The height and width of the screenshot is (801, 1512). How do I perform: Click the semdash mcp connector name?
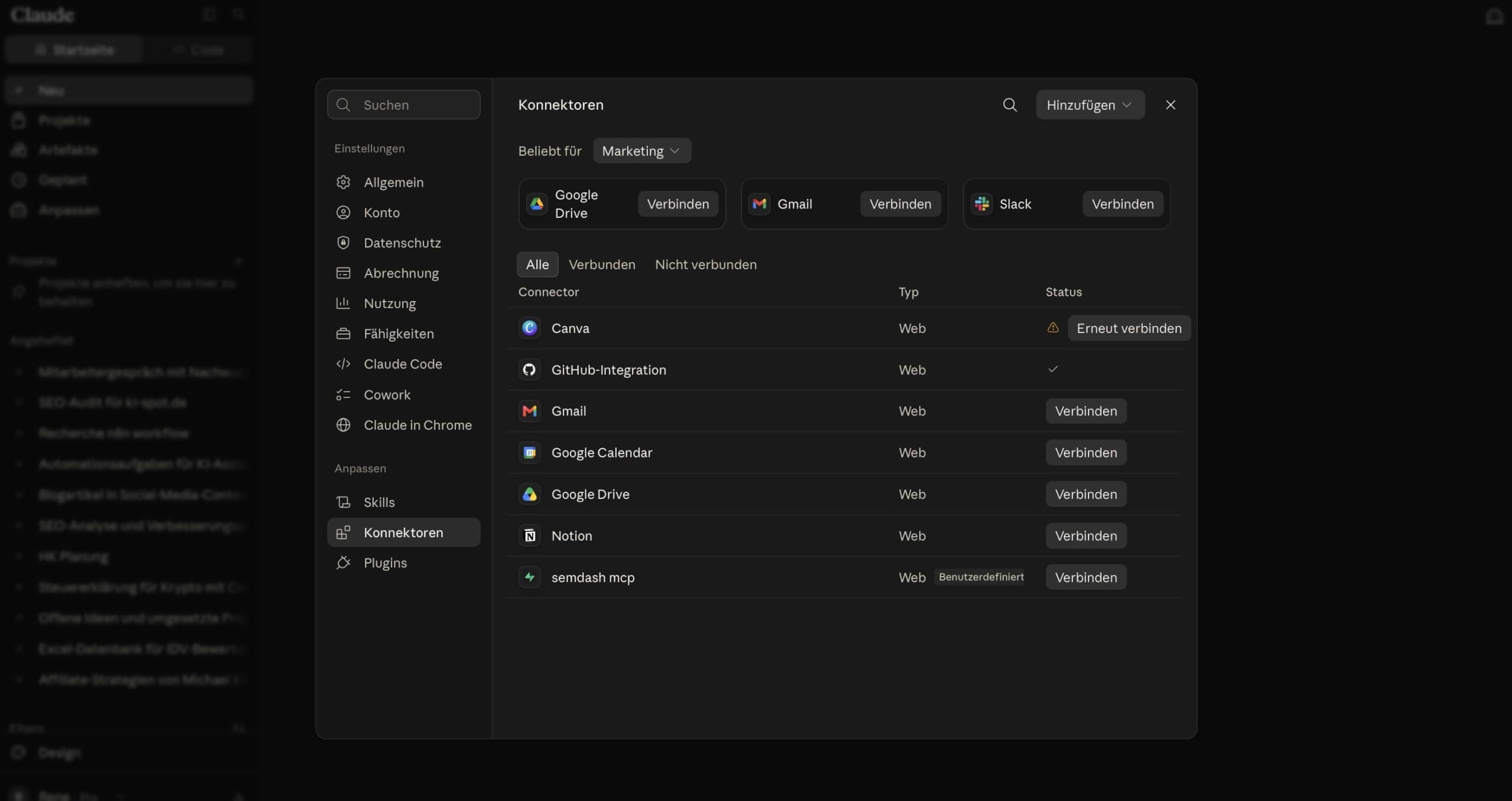[x=592, y=577]
